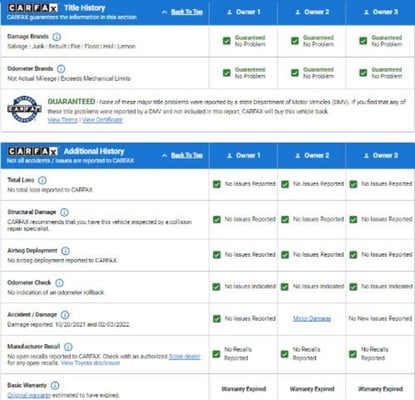The width and height of the screenshot is (415, 400).
Task: Select Owner 2 column in Title History
Action: [312, 12]
